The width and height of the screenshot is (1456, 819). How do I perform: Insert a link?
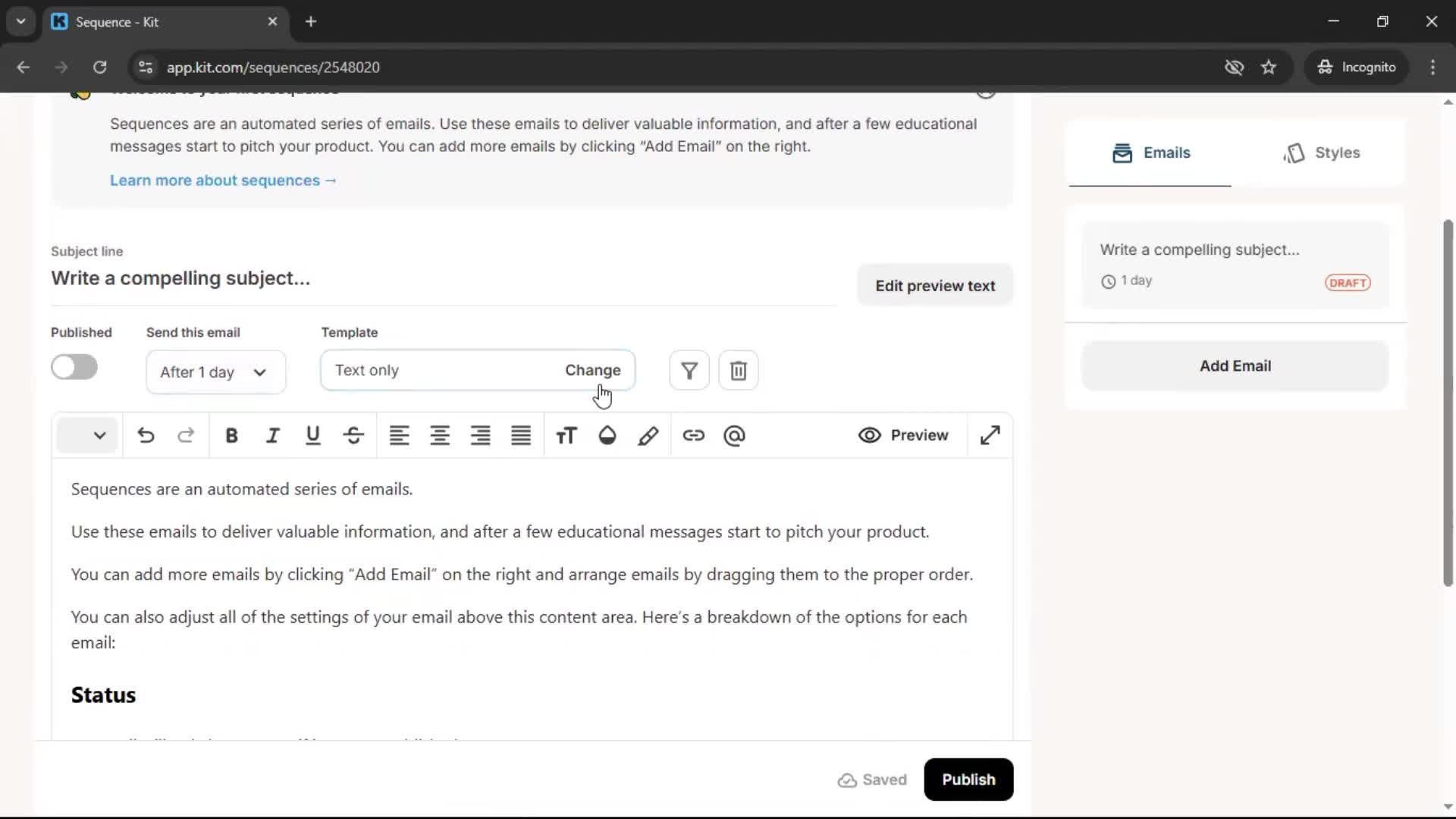pos(694,435)
